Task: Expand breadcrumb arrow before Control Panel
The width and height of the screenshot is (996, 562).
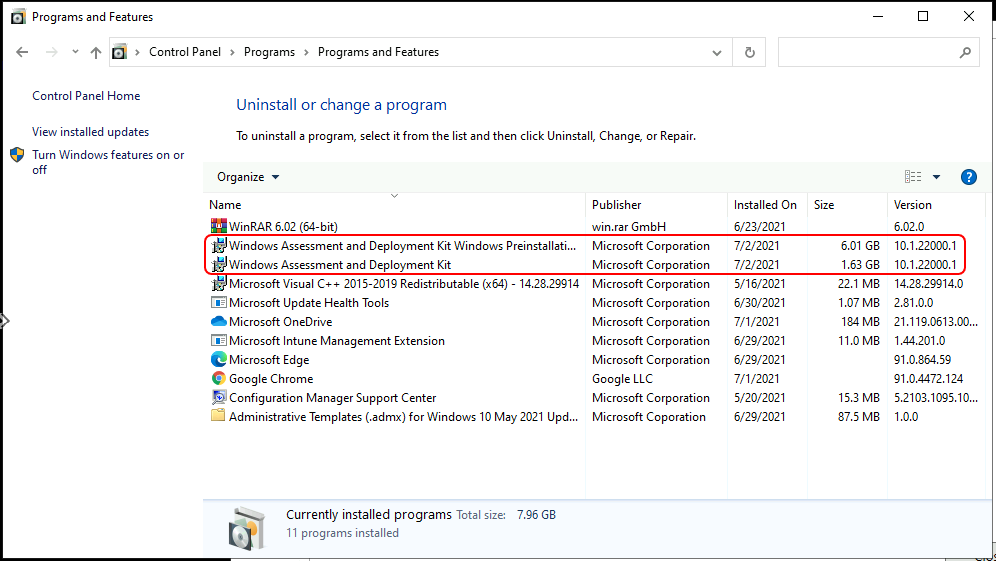Action: [x=137, y=52]
